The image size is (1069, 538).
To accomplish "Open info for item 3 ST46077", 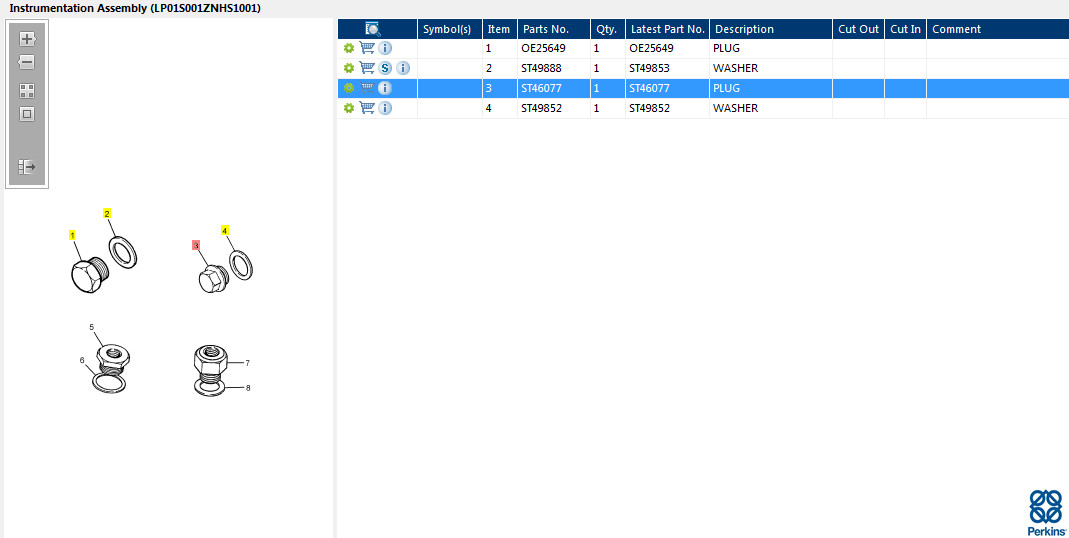I will click(385, 88).
